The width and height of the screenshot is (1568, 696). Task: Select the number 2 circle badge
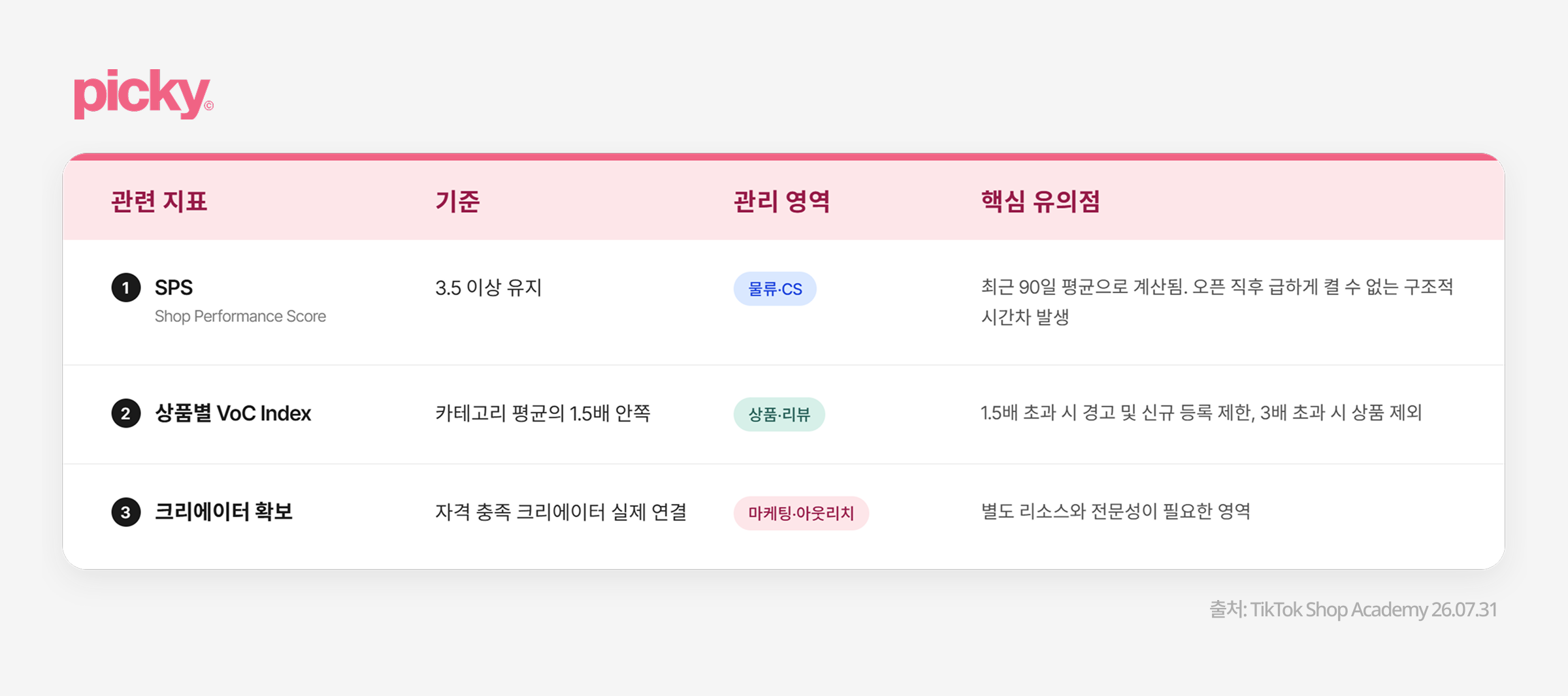pos(126,413)
